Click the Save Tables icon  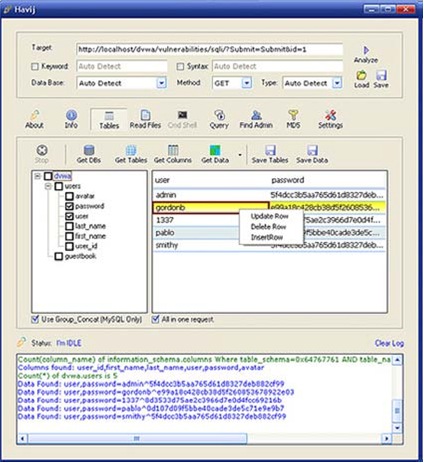click(x=270, y=150)
